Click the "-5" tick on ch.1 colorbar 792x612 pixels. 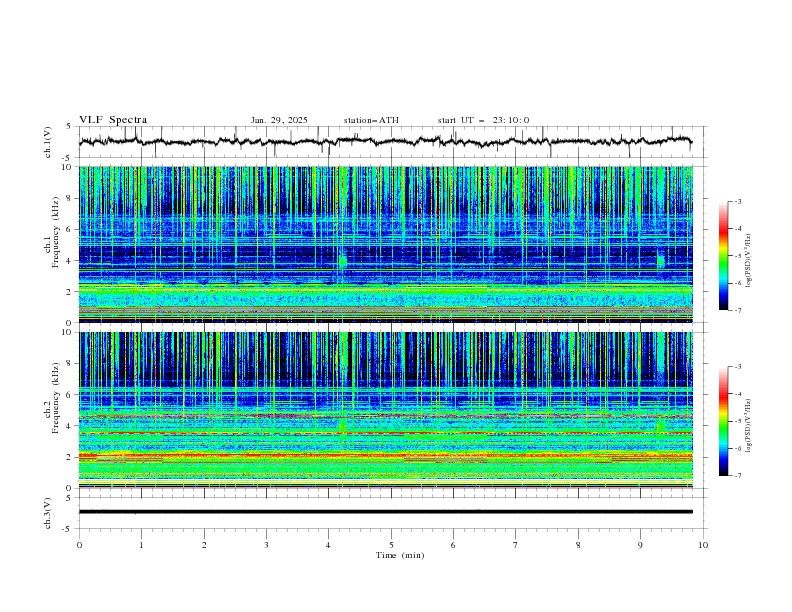(x=738, y=256)
